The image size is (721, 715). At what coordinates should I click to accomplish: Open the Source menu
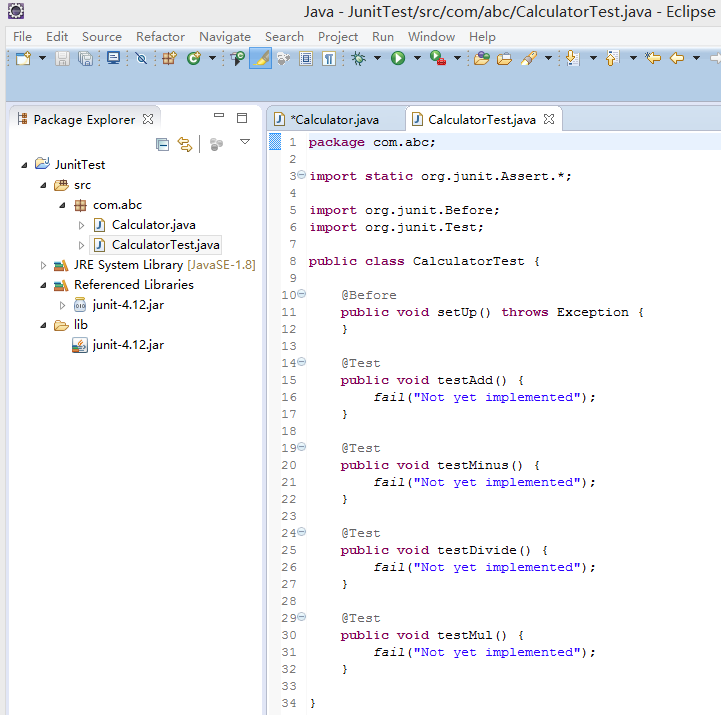pos(102,36)
